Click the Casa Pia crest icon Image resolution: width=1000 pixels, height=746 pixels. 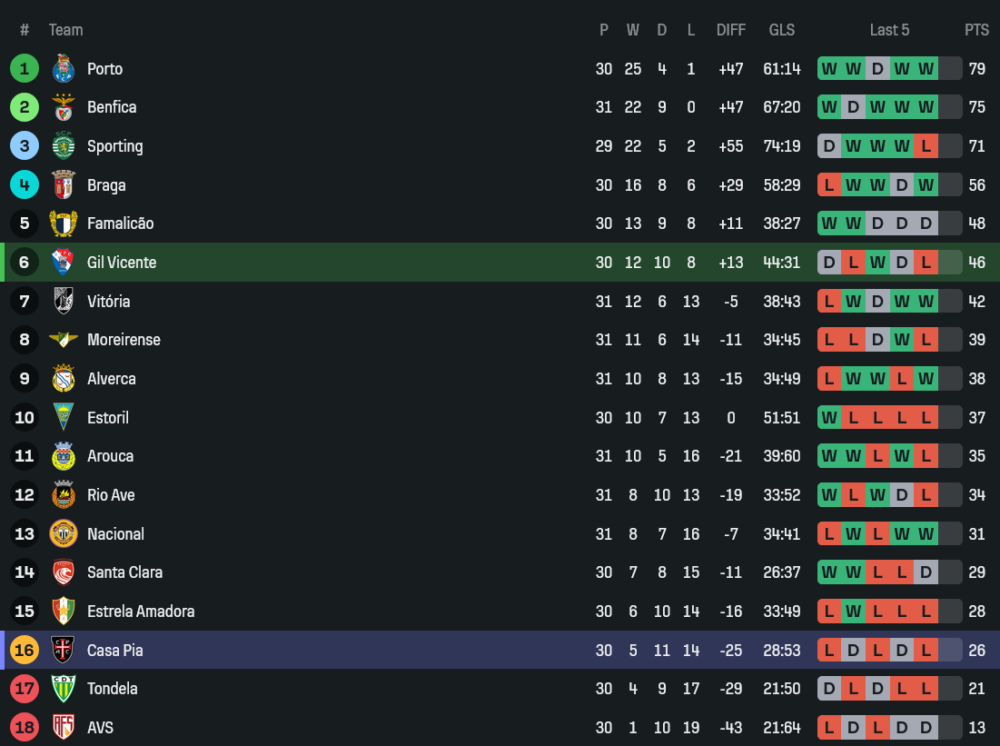point(63,650)
